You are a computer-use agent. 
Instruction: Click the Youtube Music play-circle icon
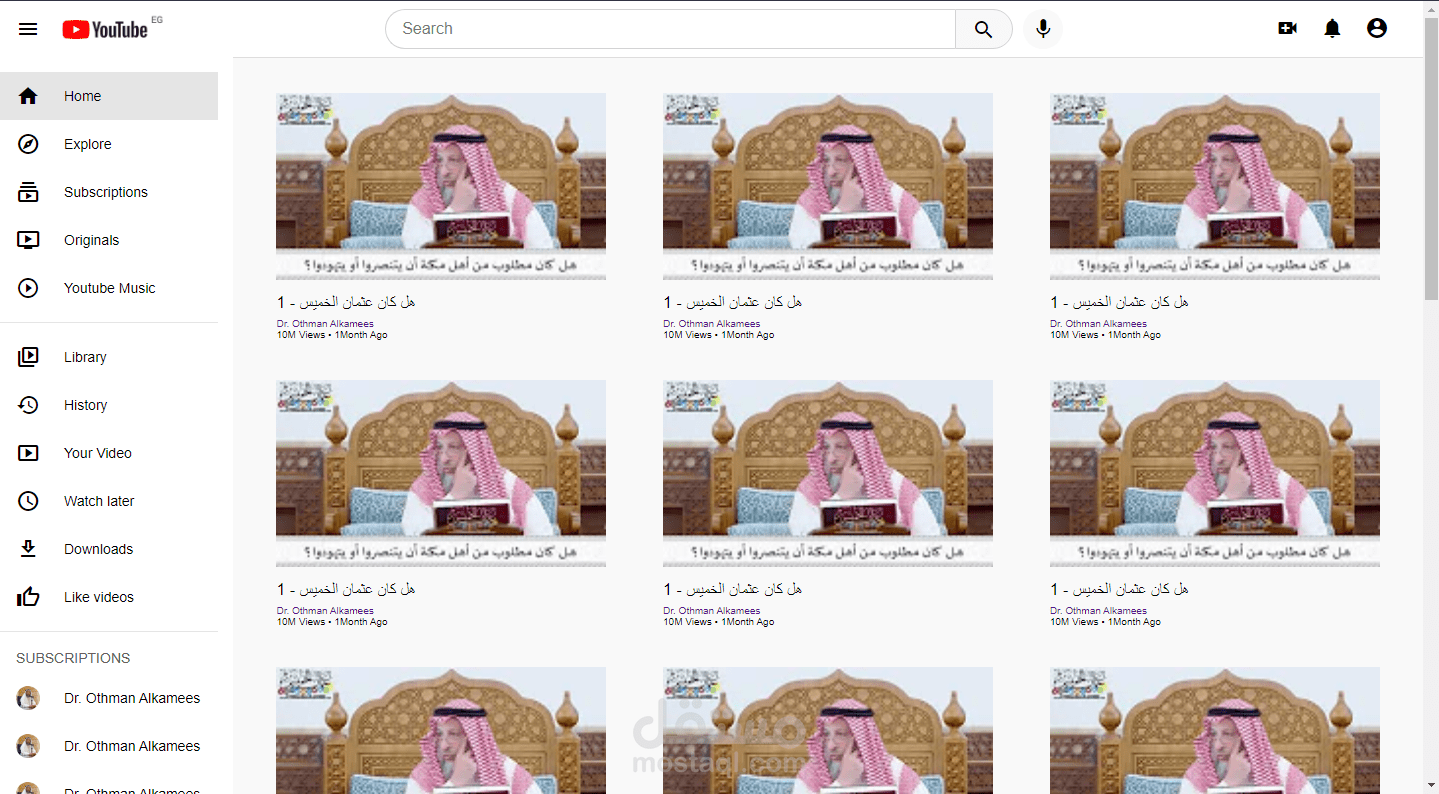[28, 288]
